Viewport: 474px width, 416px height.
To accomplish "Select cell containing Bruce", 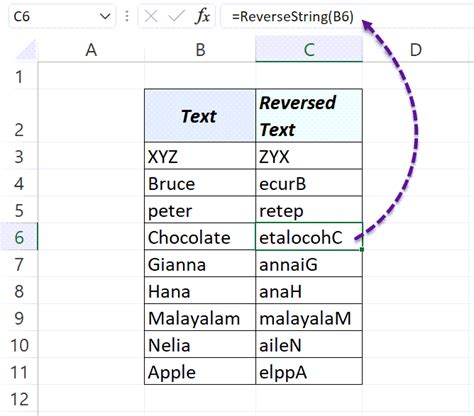I will tap(200, 183).
